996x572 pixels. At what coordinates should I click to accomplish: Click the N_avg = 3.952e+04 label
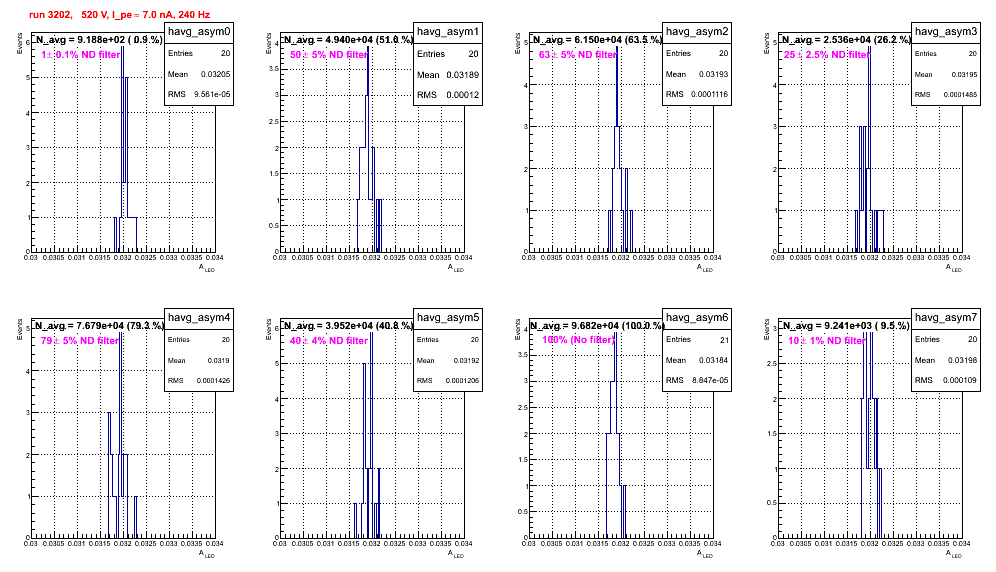click(348, 325)
